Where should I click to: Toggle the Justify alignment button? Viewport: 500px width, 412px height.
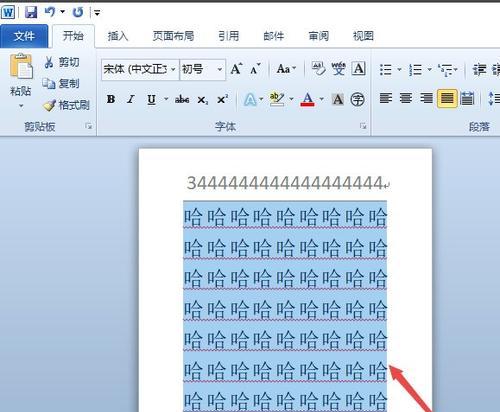click(447, 99)
